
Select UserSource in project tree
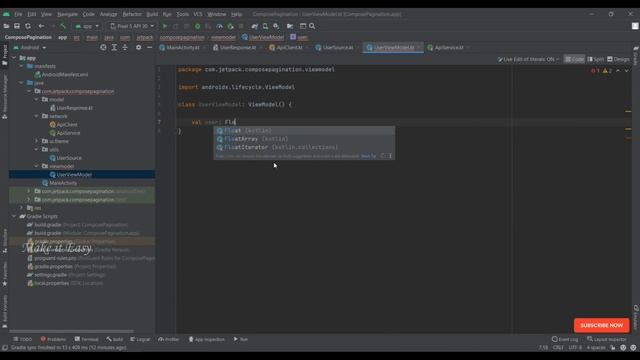[x=66, y=158]
